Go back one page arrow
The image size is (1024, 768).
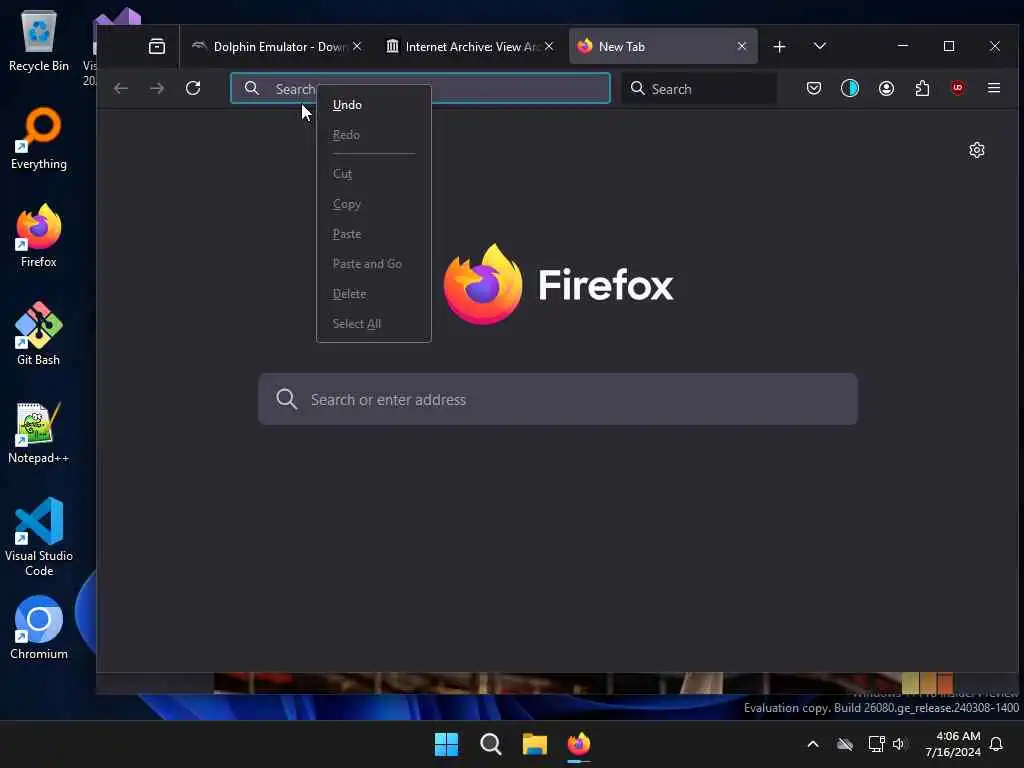coord(121,88)
